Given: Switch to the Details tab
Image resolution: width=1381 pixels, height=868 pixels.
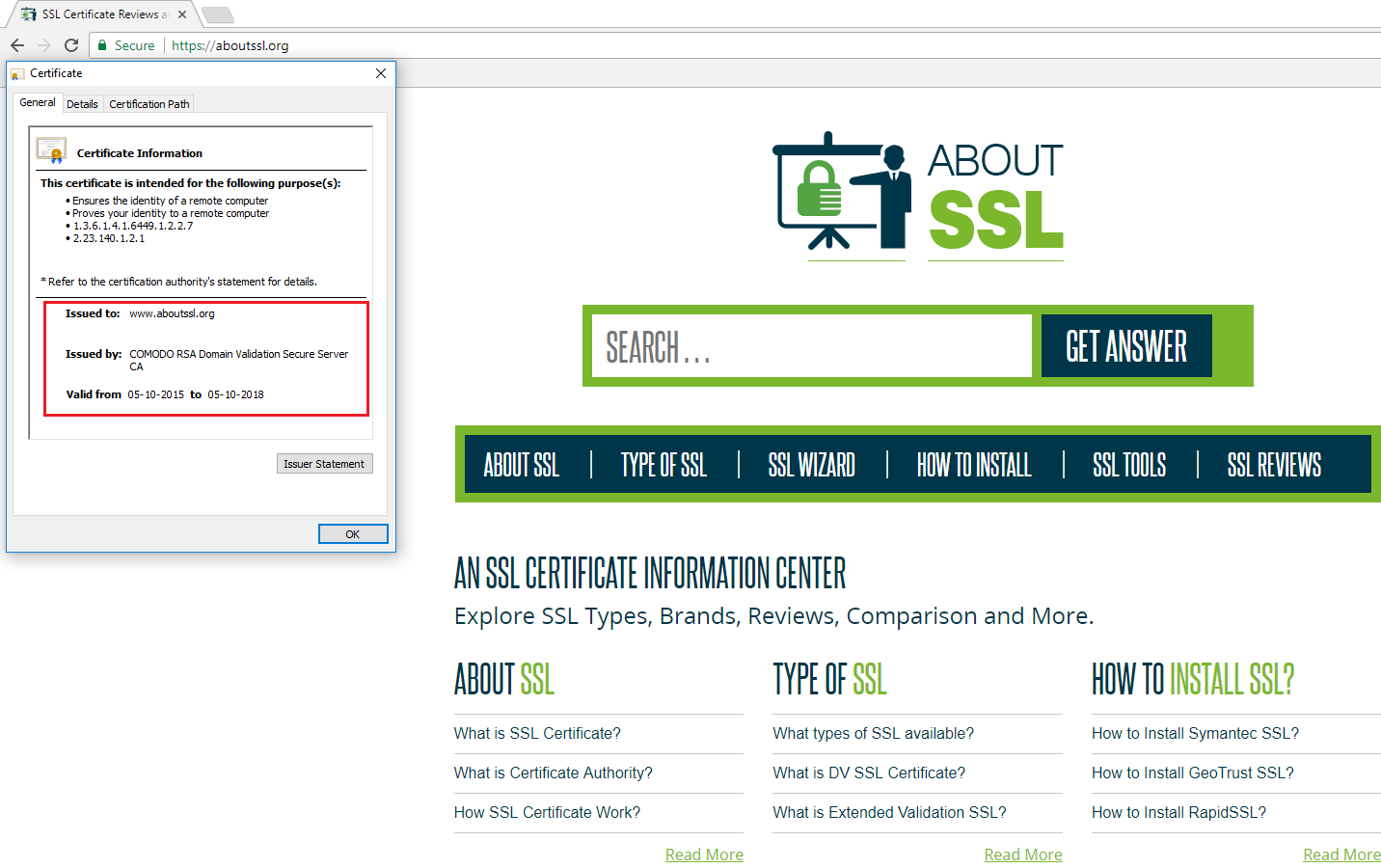Looking at the screenshot, I should tap(82, 104).
